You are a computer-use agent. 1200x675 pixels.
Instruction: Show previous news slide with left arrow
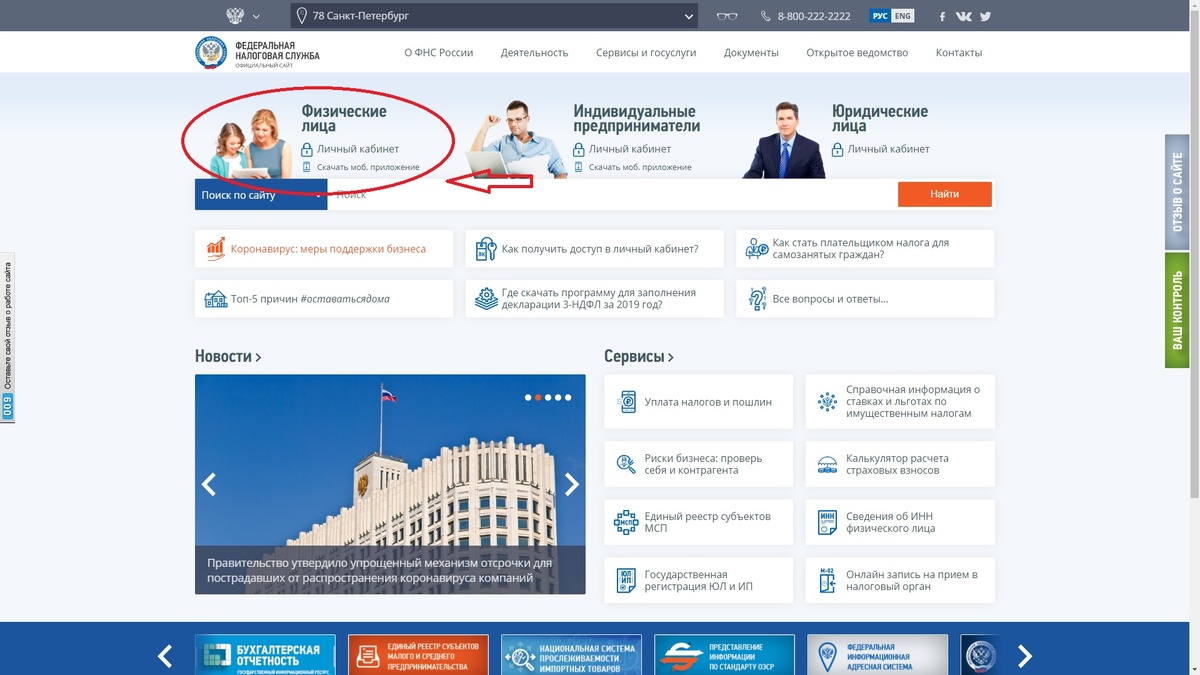[x=209, y=485]
